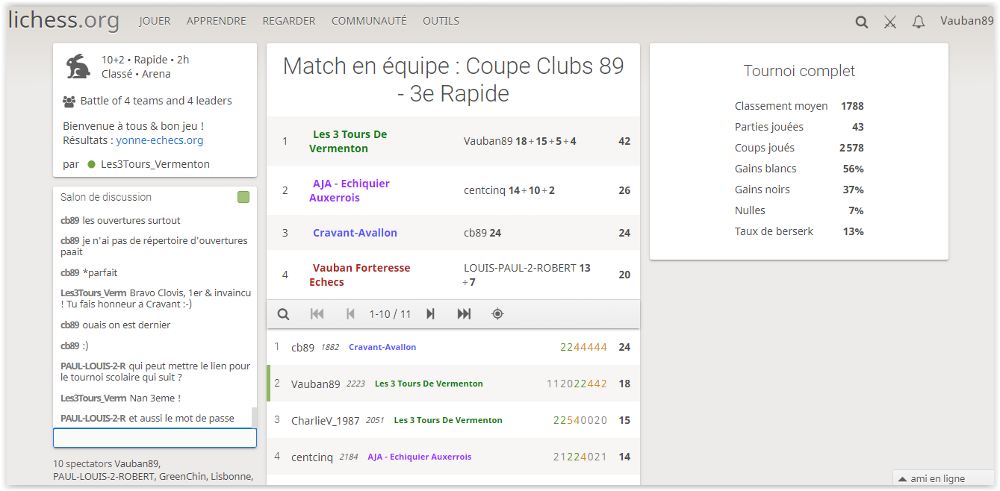This screenshot has height=491, width=1000.
Task: Click cb89's Cravant-Avallon team tag
Action: tap(382, 347)
